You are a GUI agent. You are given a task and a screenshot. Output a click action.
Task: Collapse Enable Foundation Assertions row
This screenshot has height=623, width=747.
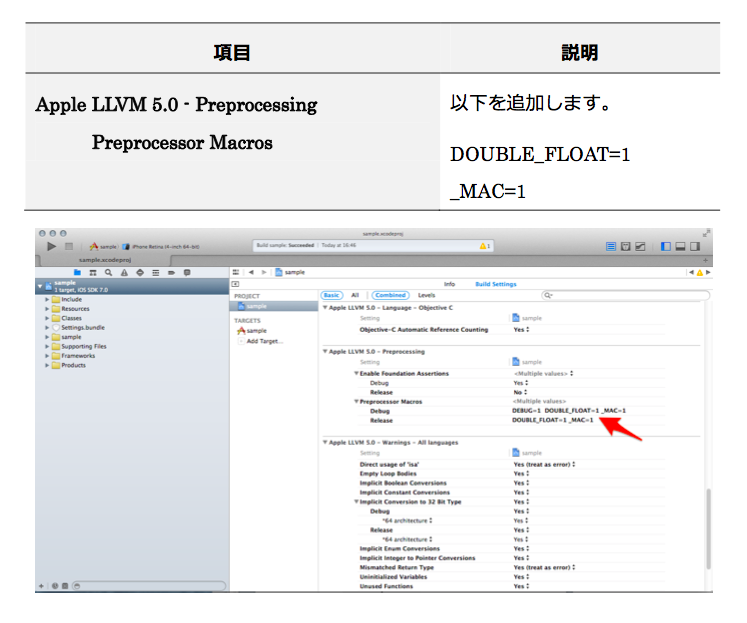pyautogui.click(x=356, y=373)
